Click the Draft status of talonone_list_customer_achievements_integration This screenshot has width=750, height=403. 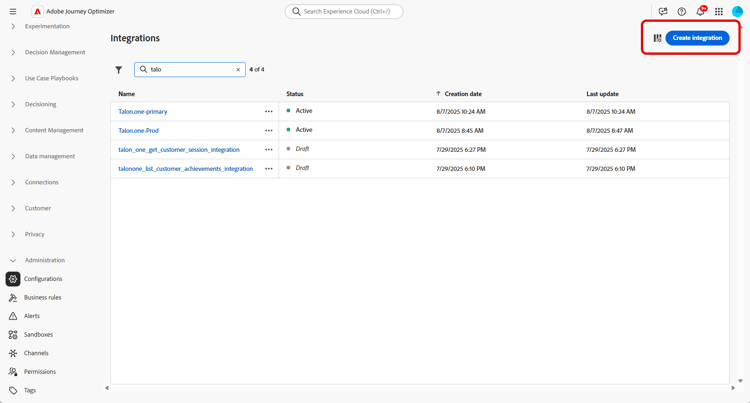coord(302,168)
